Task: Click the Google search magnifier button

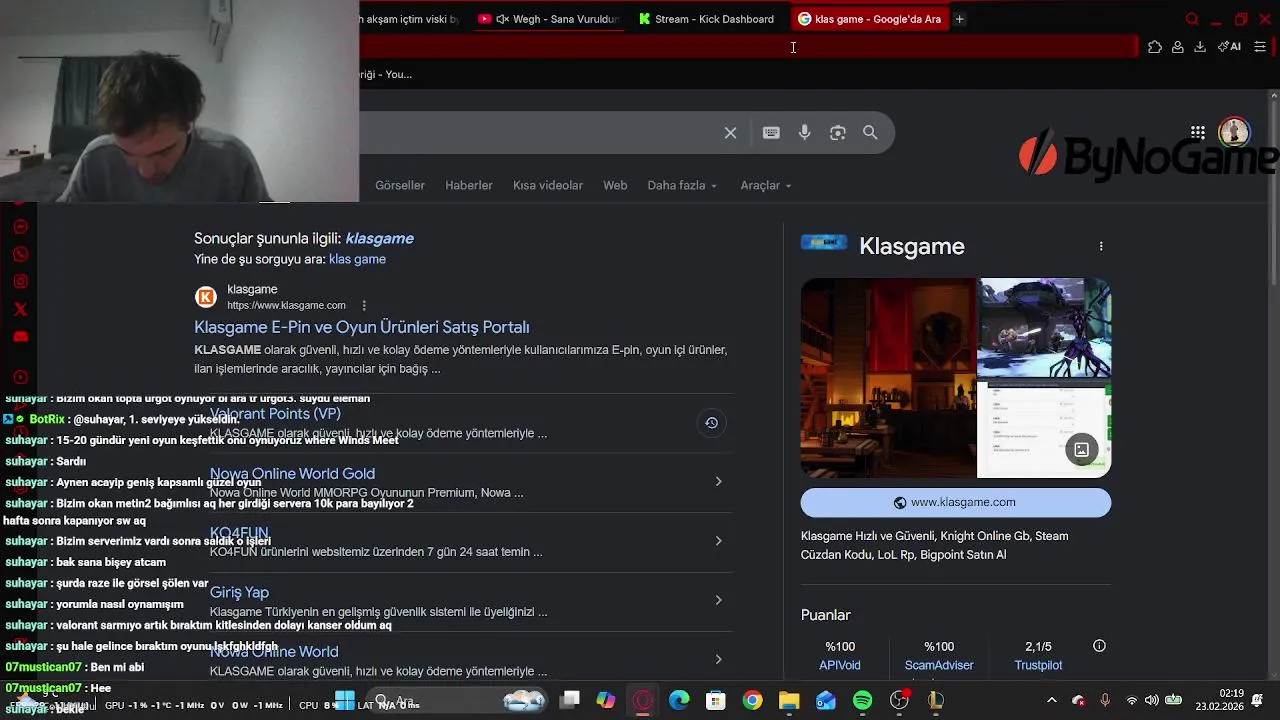Action: (x=870, y=133)
